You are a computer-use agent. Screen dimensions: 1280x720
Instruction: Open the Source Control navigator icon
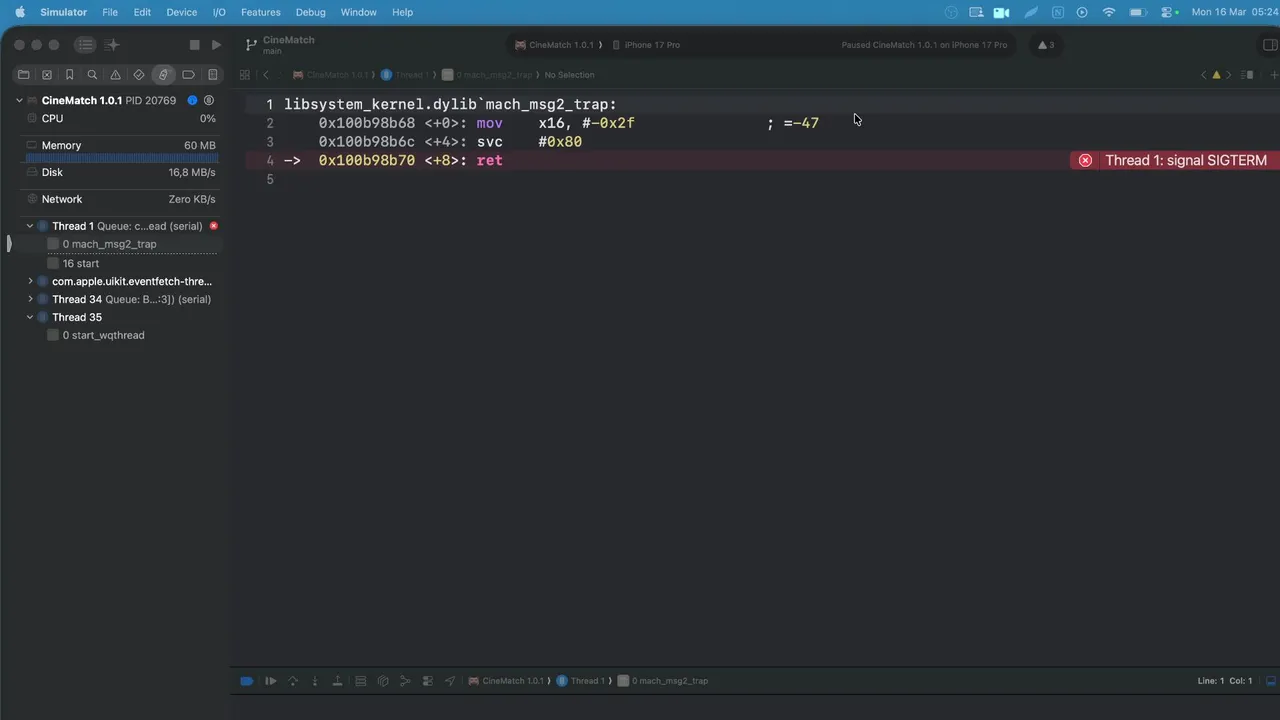point(46,75)
